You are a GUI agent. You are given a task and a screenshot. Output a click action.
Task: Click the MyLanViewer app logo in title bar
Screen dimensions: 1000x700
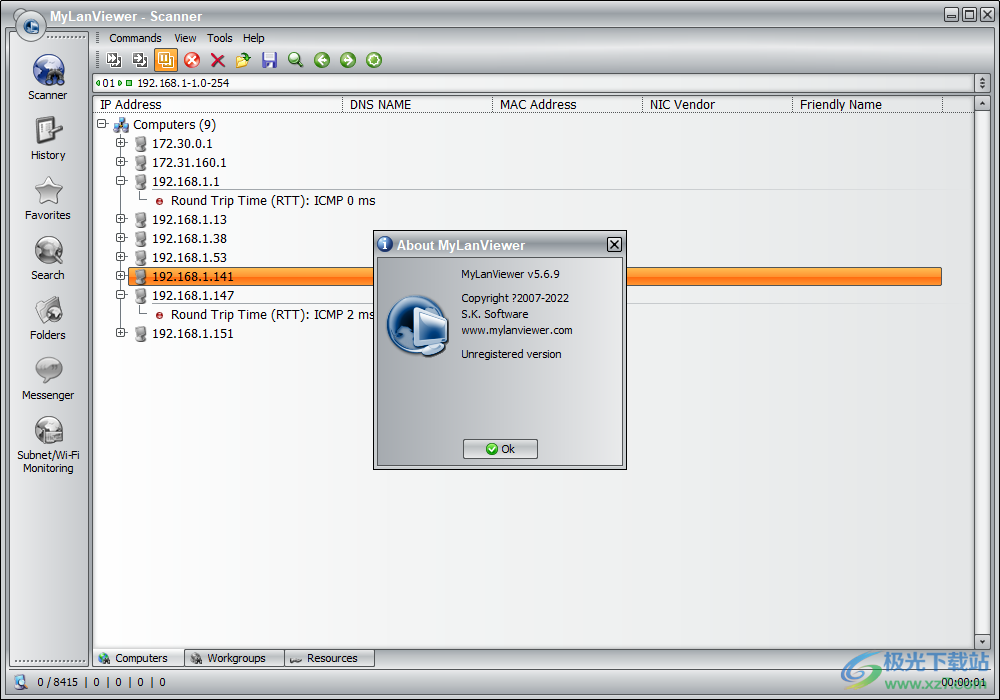point(30,26)
